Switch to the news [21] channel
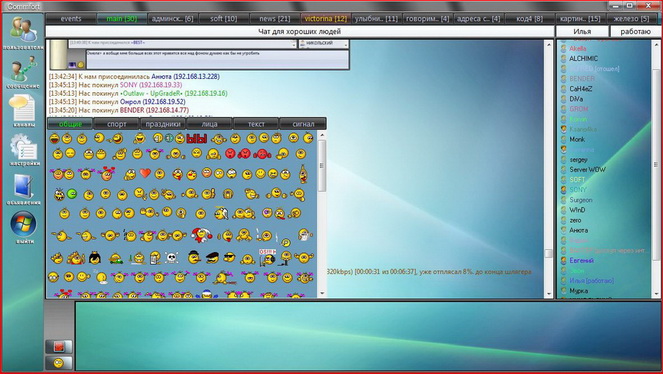Screen dimensions: 663x374 275,19
